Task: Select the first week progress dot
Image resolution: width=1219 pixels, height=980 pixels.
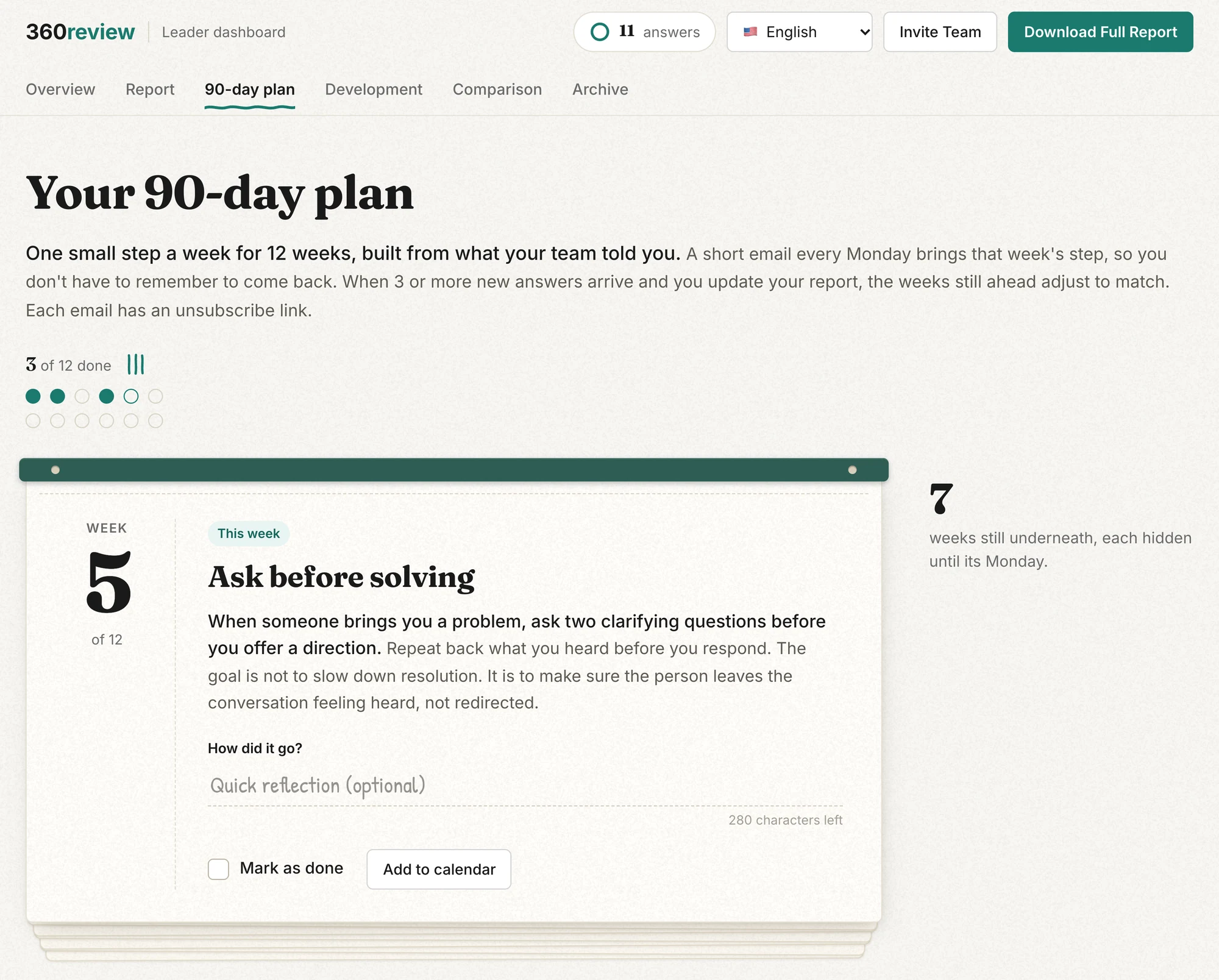Action: [33, 396]
